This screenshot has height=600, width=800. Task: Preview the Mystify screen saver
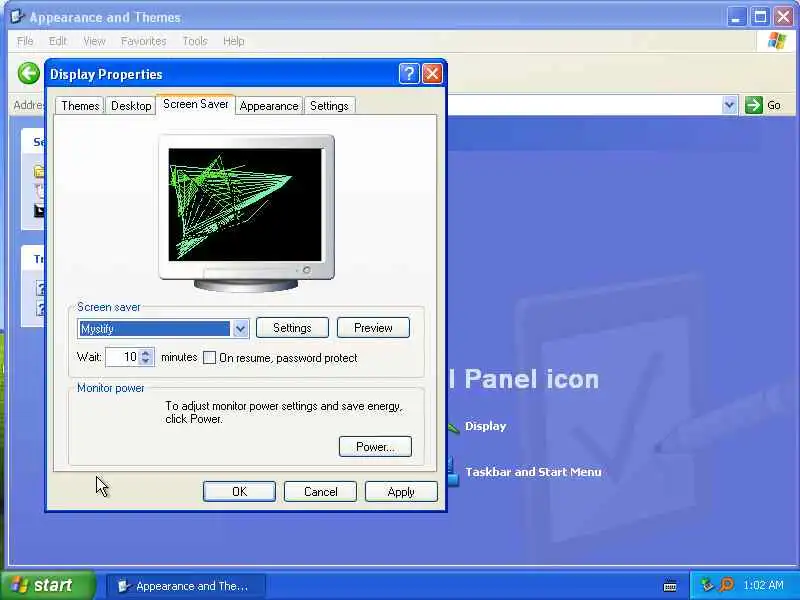point(373,328)
